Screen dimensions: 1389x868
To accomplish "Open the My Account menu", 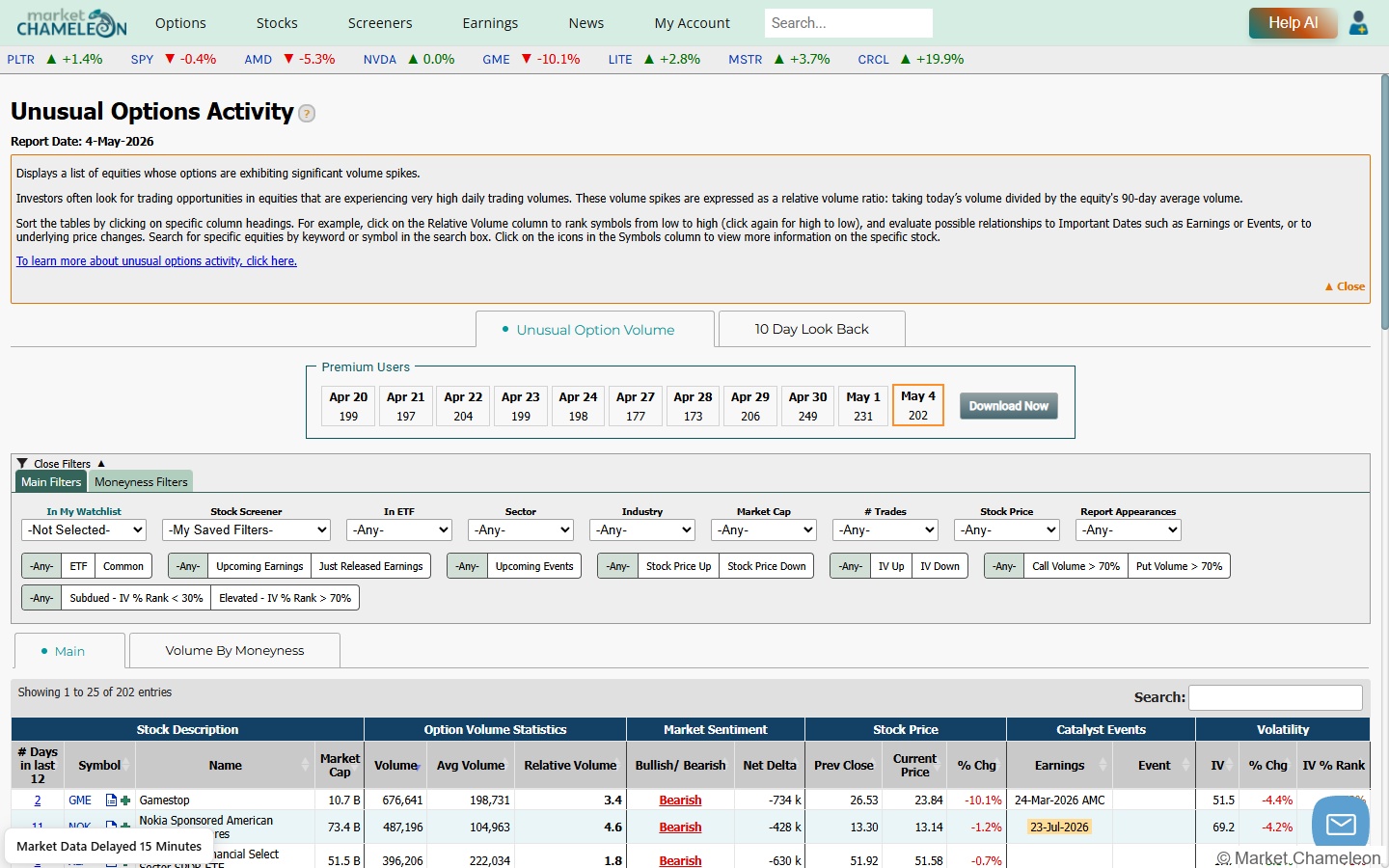I will 693,23.
